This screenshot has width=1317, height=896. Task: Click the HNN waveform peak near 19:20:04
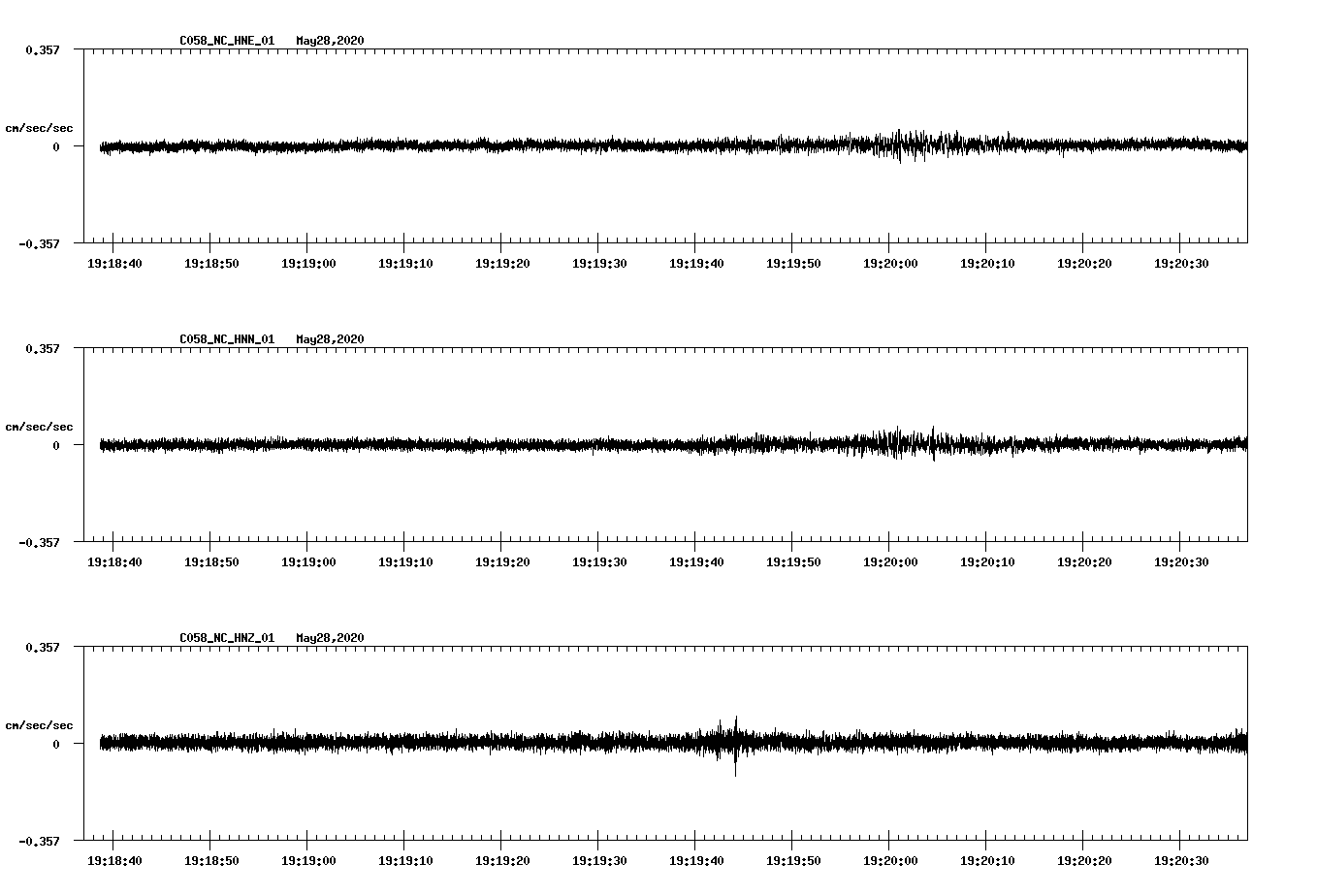tap(933, 443)
